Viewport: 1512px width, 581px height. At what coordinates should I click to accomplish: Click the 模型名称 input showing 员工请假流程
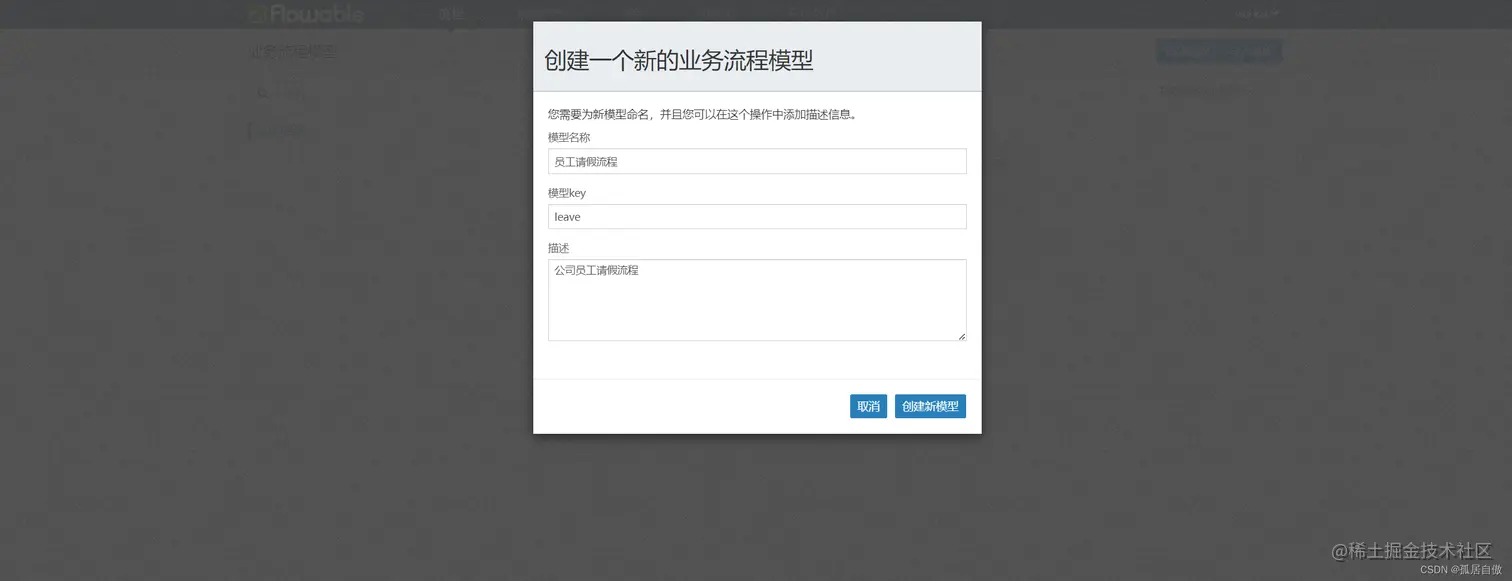(756, 161)
